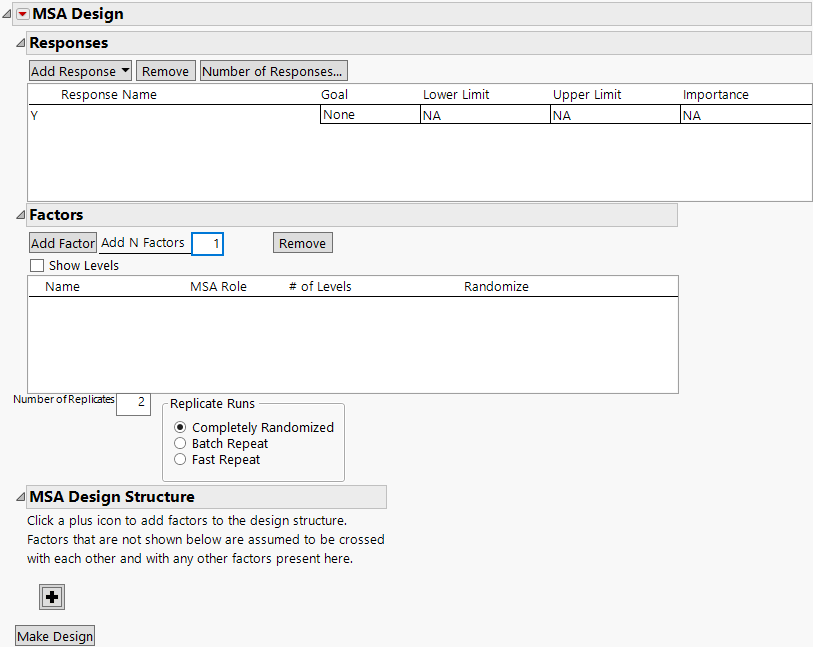
Task: Change the Goal cell for response Y
Action: coord(369,115)
